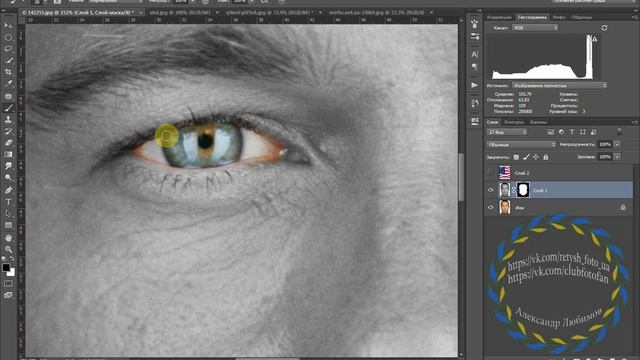Select the History Brush tool
This screenshot has height=360, width=640.
8,131
